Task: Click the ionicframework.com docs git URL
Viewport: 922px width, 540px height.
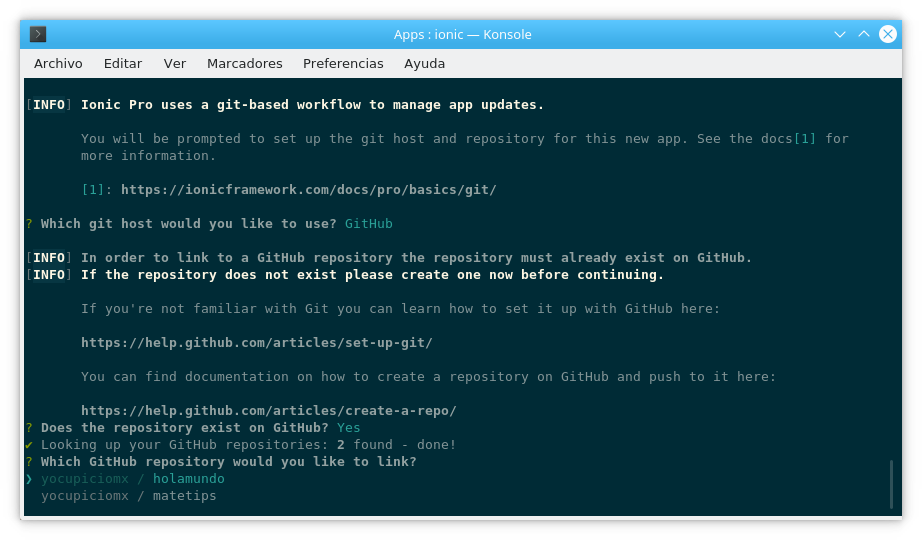Action: click(x=309, y=189)
